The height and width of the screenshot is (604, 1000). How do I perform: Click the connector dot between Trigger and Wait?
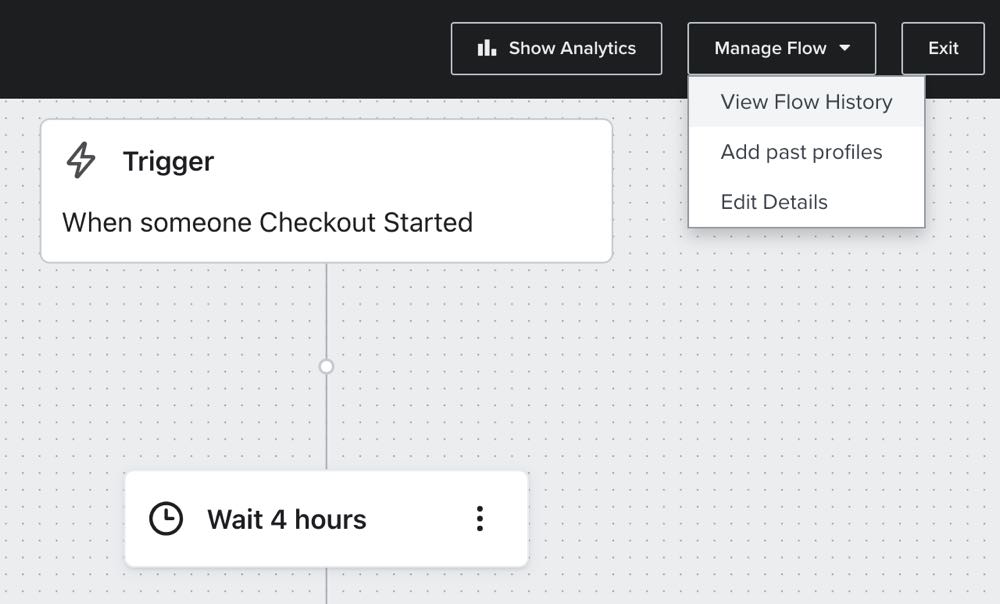click(x=327, y=366)
